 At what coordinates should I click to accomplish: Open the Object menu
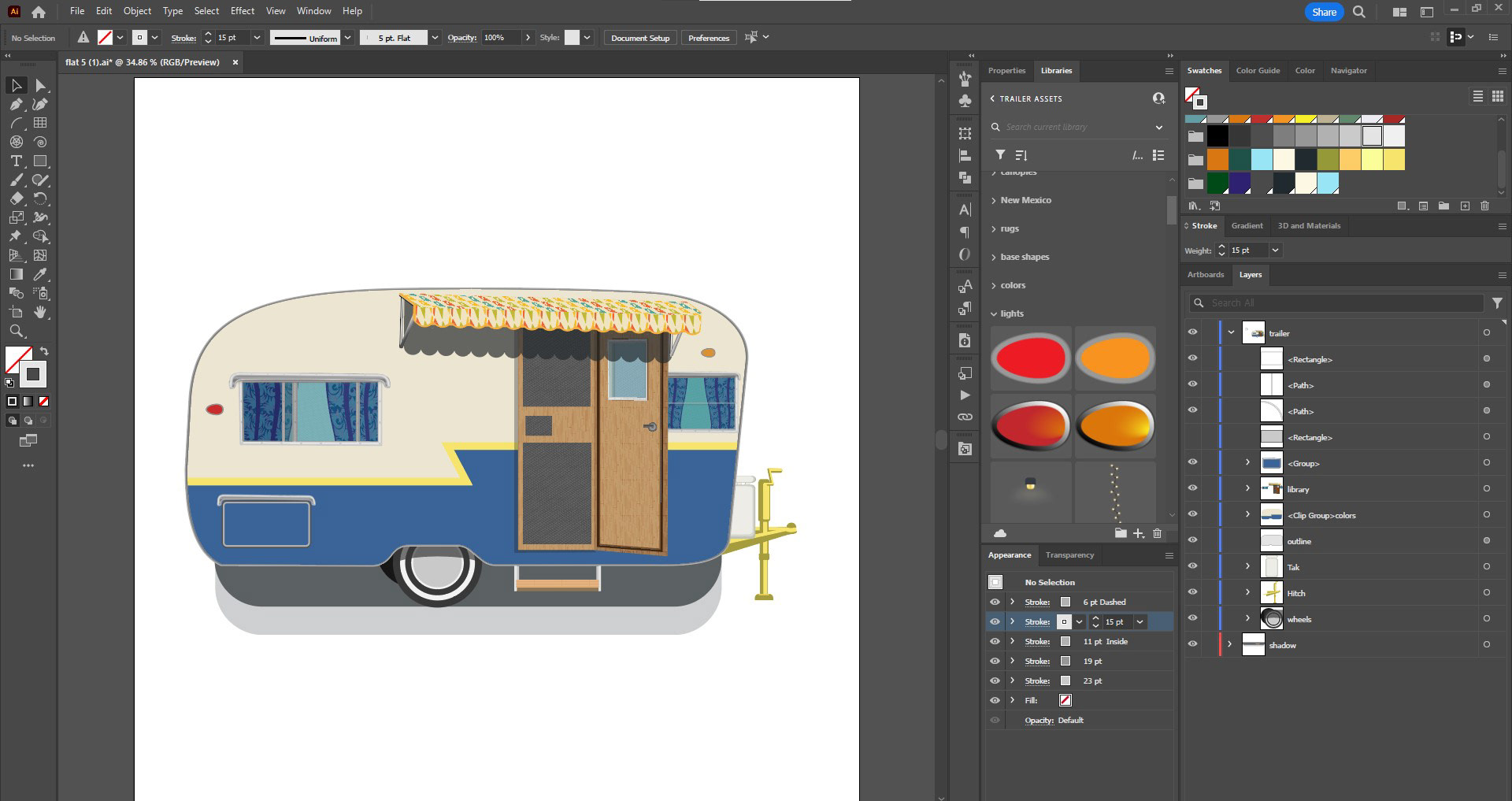coord(137,11)
